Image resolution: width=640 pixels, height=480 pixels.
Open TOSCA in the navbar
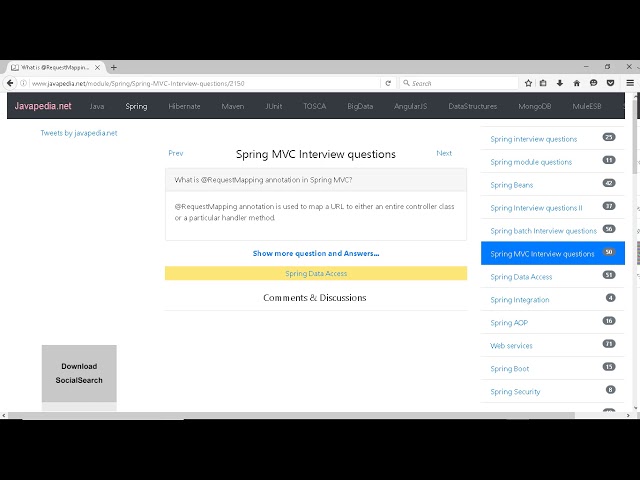[315, 106]
